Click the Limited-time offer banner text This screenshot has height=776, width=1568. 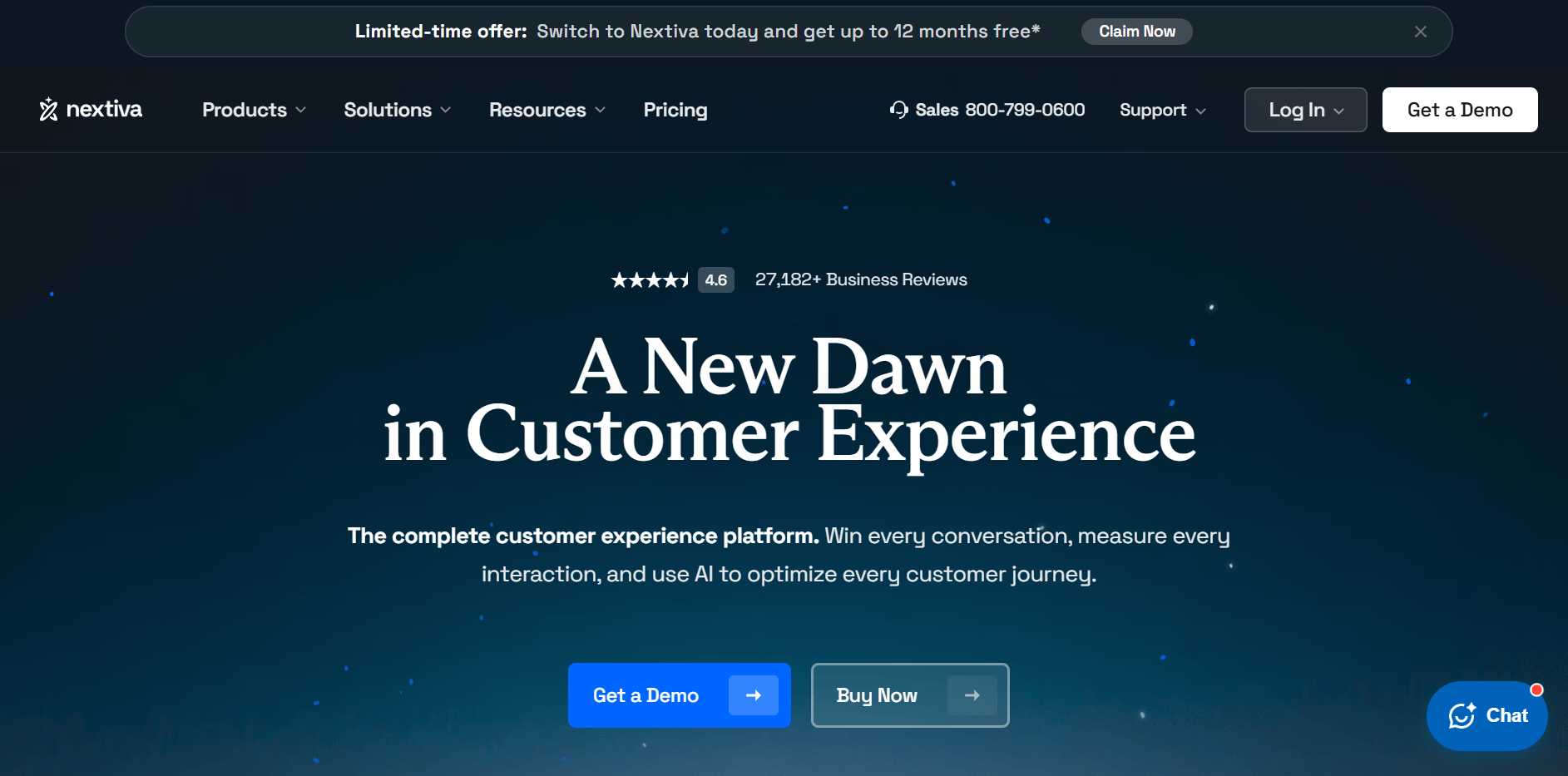click(x=697, y=32)
